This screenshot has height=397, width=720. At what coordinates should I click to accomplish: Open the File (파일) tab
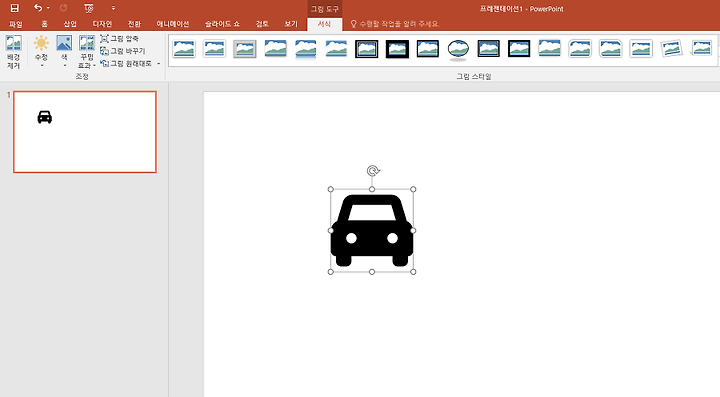16,24
